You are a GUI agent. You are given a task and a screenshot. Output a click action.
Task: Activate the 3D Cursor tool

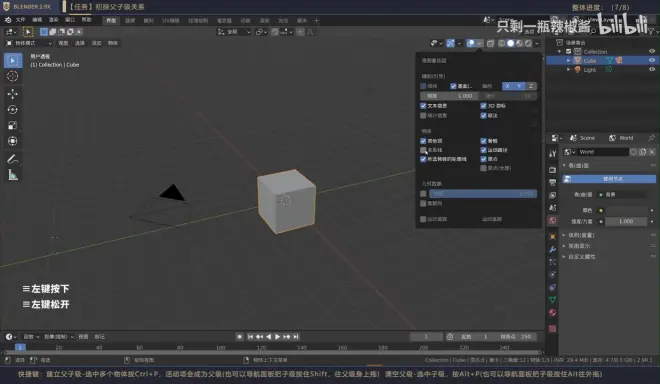point(13,76)
